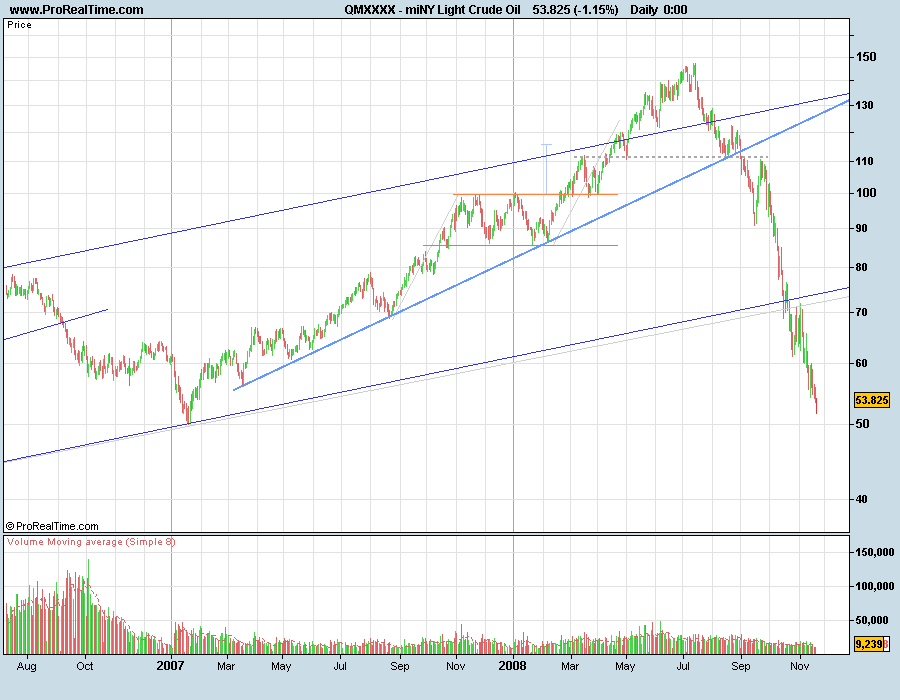Viewport: 900px width, 700px height.
Task: Click the yellow 9,239 volume value tag
Action: (868, 644)
